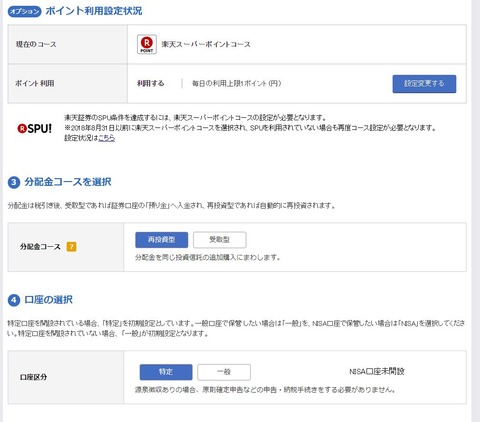This screenshot has width=480, height=422.
Task: Choose the 特定 account type
Action: (x=166, y=372)
